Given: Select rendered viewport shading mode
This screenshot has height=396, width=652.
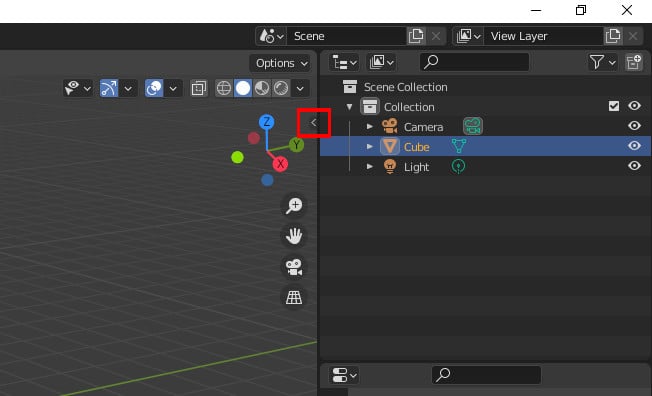Looking at the screenshot, I should pos(281,88).
